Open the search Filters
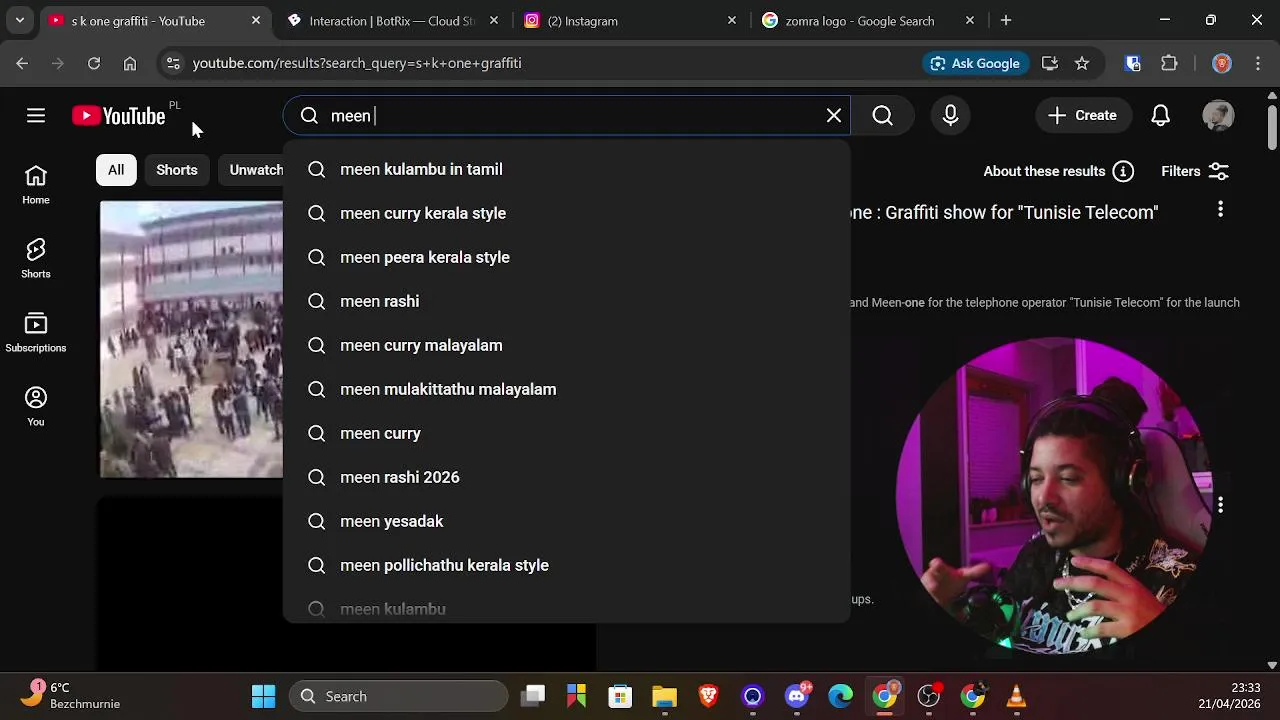This screenshot has height=720, width=1280. pyautogui.click(x=1195, y=171)
